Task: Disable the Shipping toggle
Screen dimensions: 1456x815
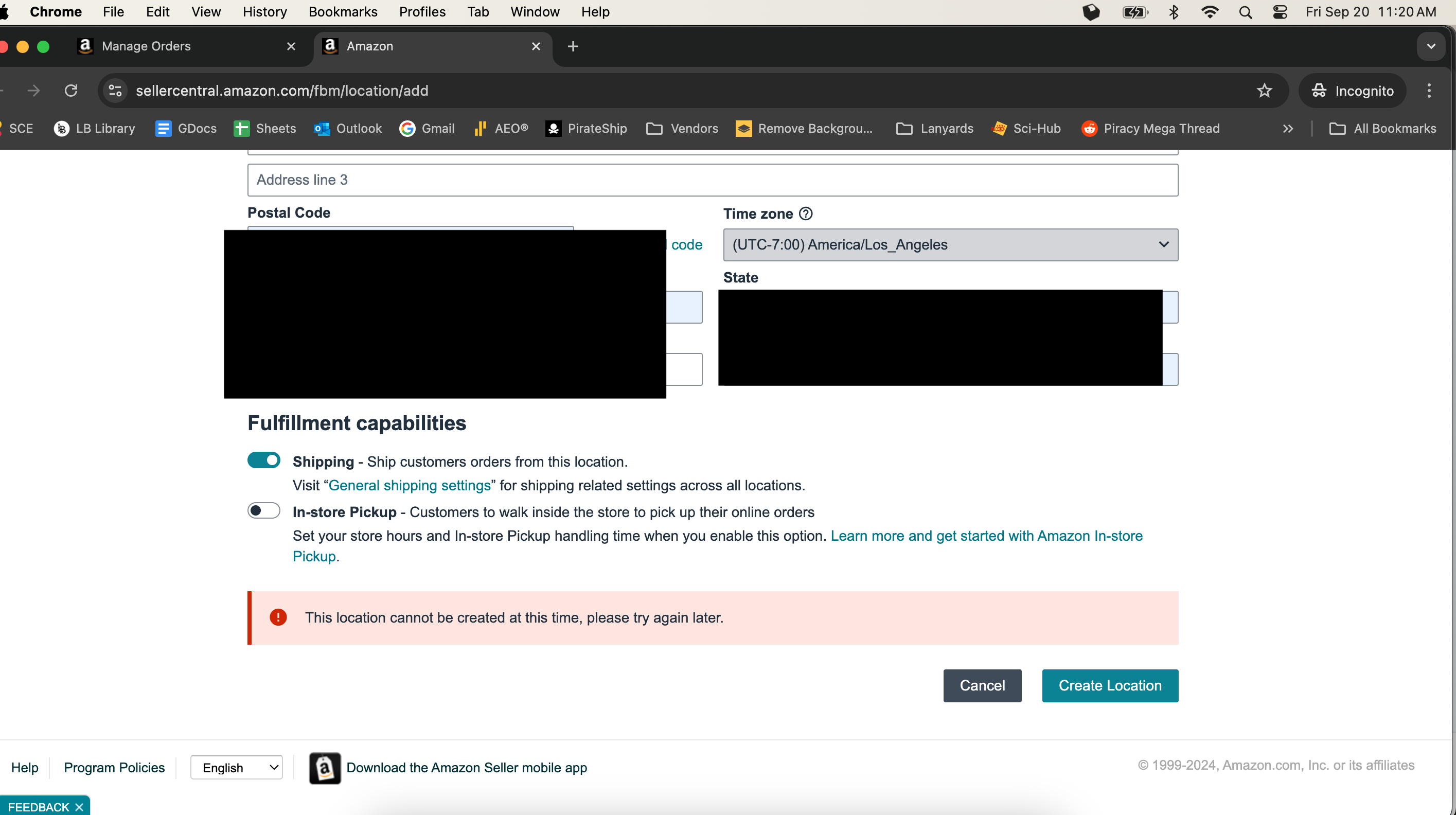Action: pos(264,460)
